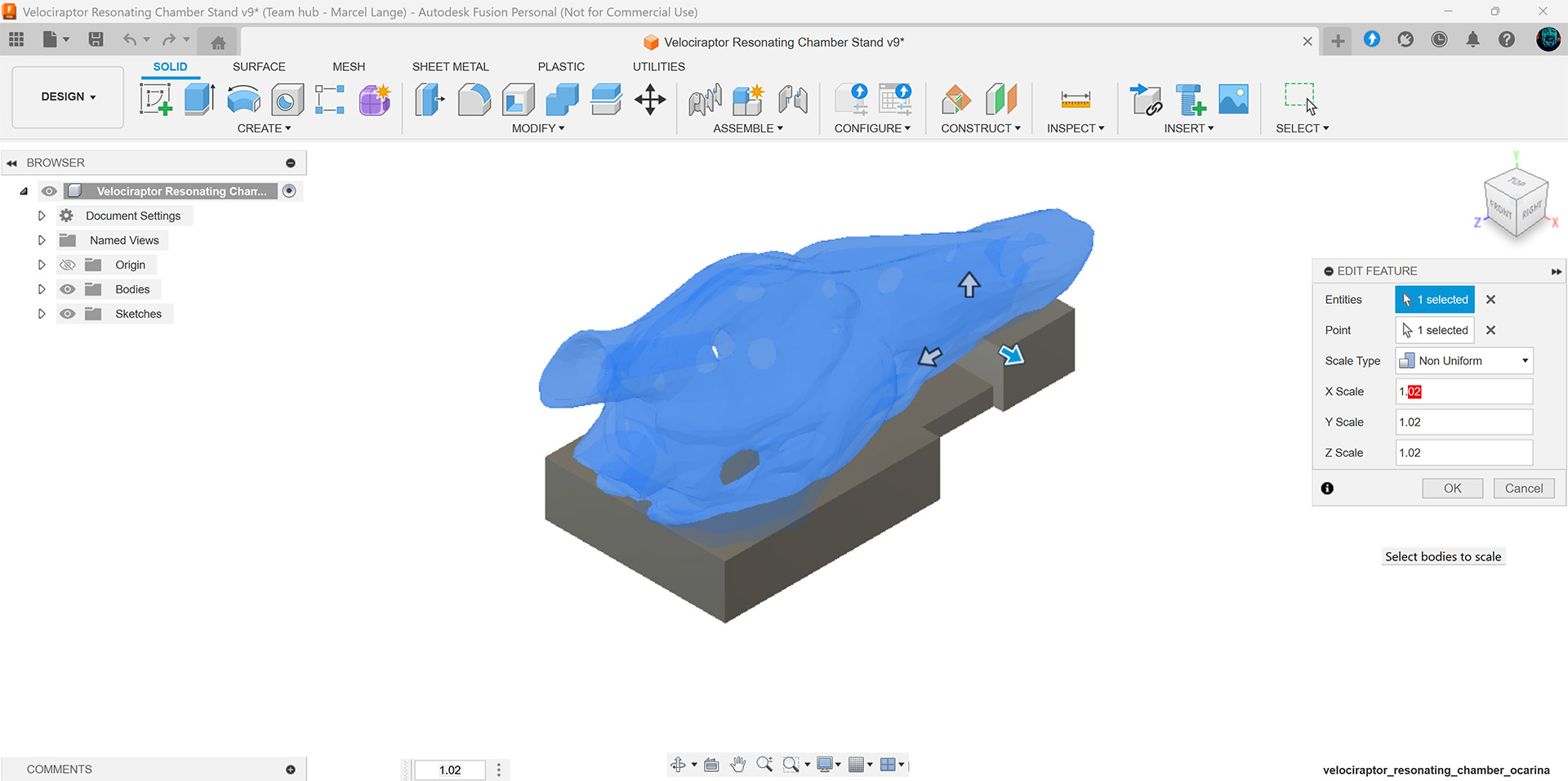Hide the Bodies folder
1568x781 pixels.
[68, 289]
